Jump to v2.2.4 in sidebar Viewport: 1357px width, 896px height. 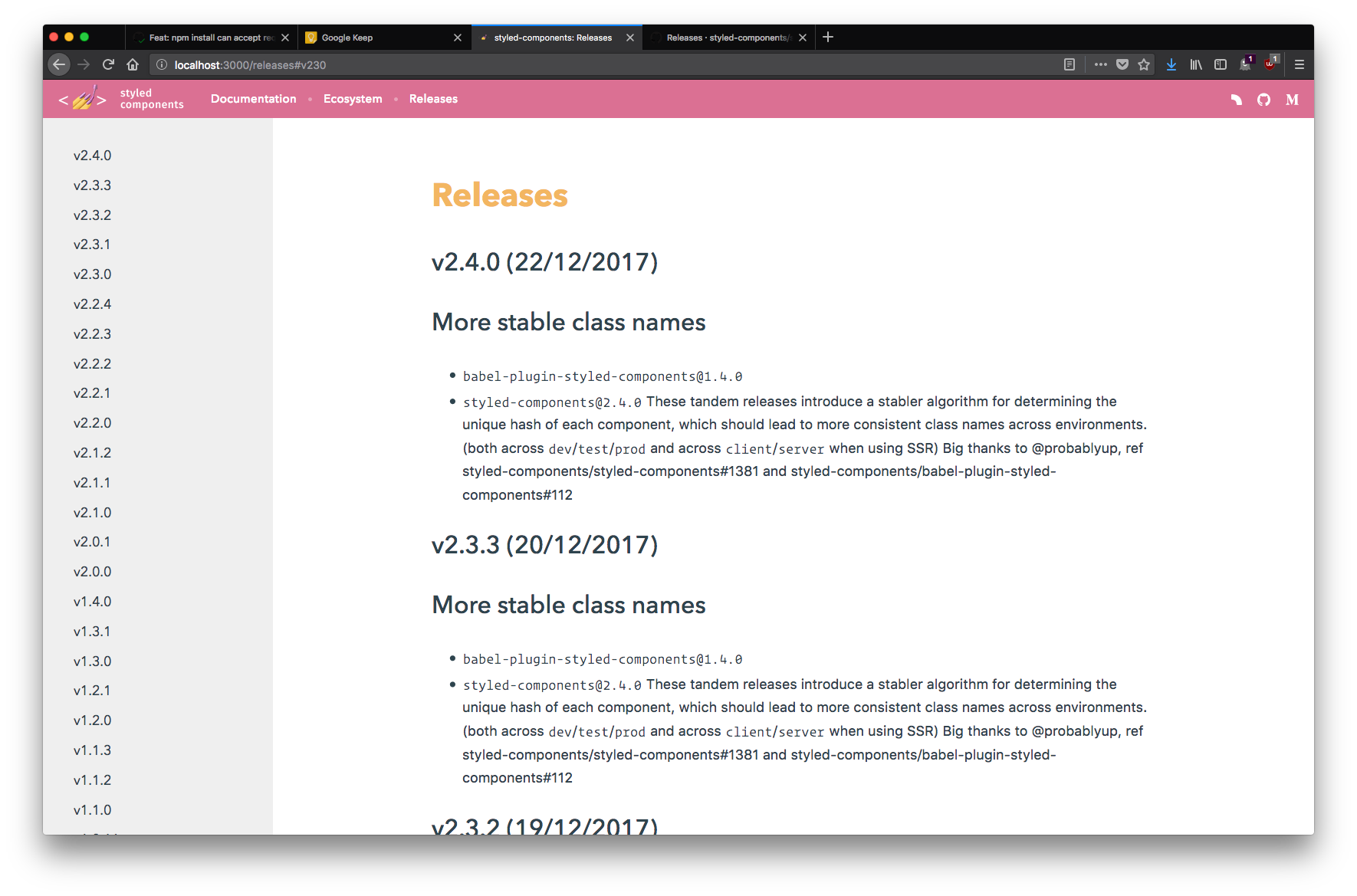coord(92,304)
